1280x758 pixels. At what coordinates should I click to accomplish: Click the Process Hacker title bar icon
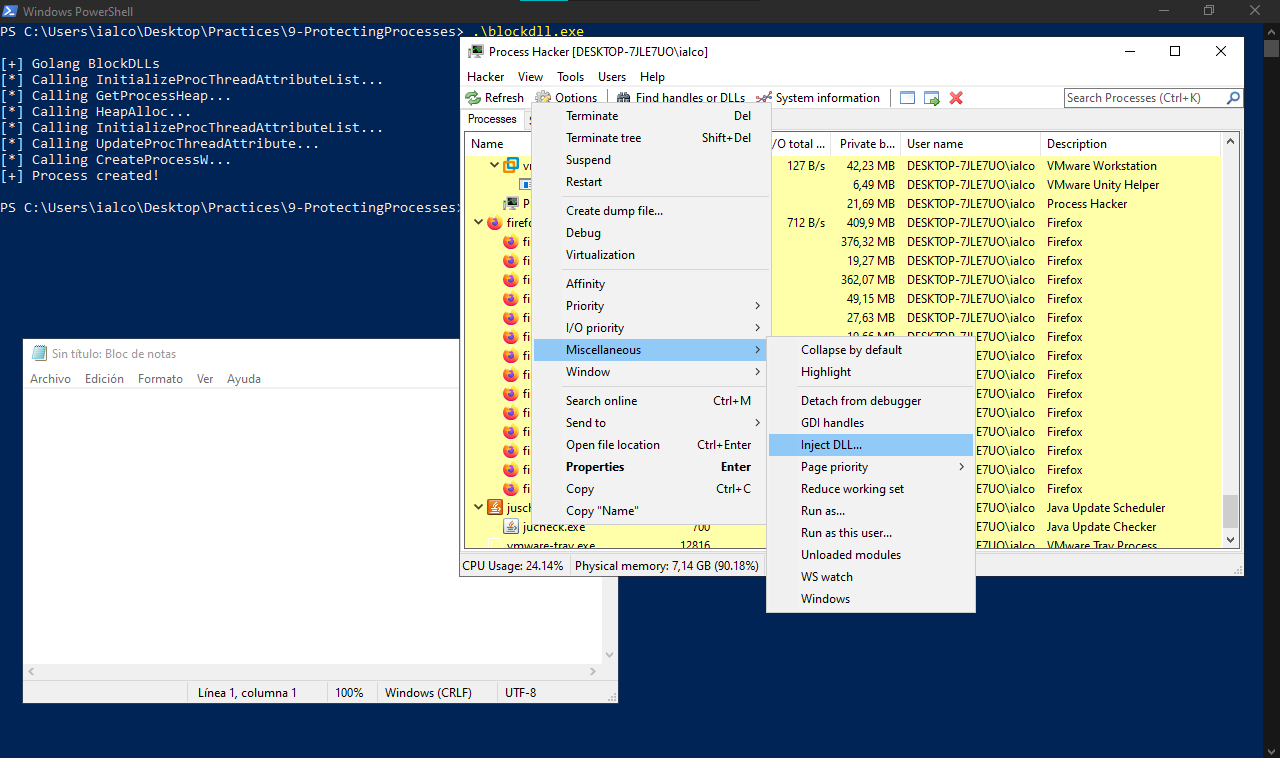pos(477,51)
